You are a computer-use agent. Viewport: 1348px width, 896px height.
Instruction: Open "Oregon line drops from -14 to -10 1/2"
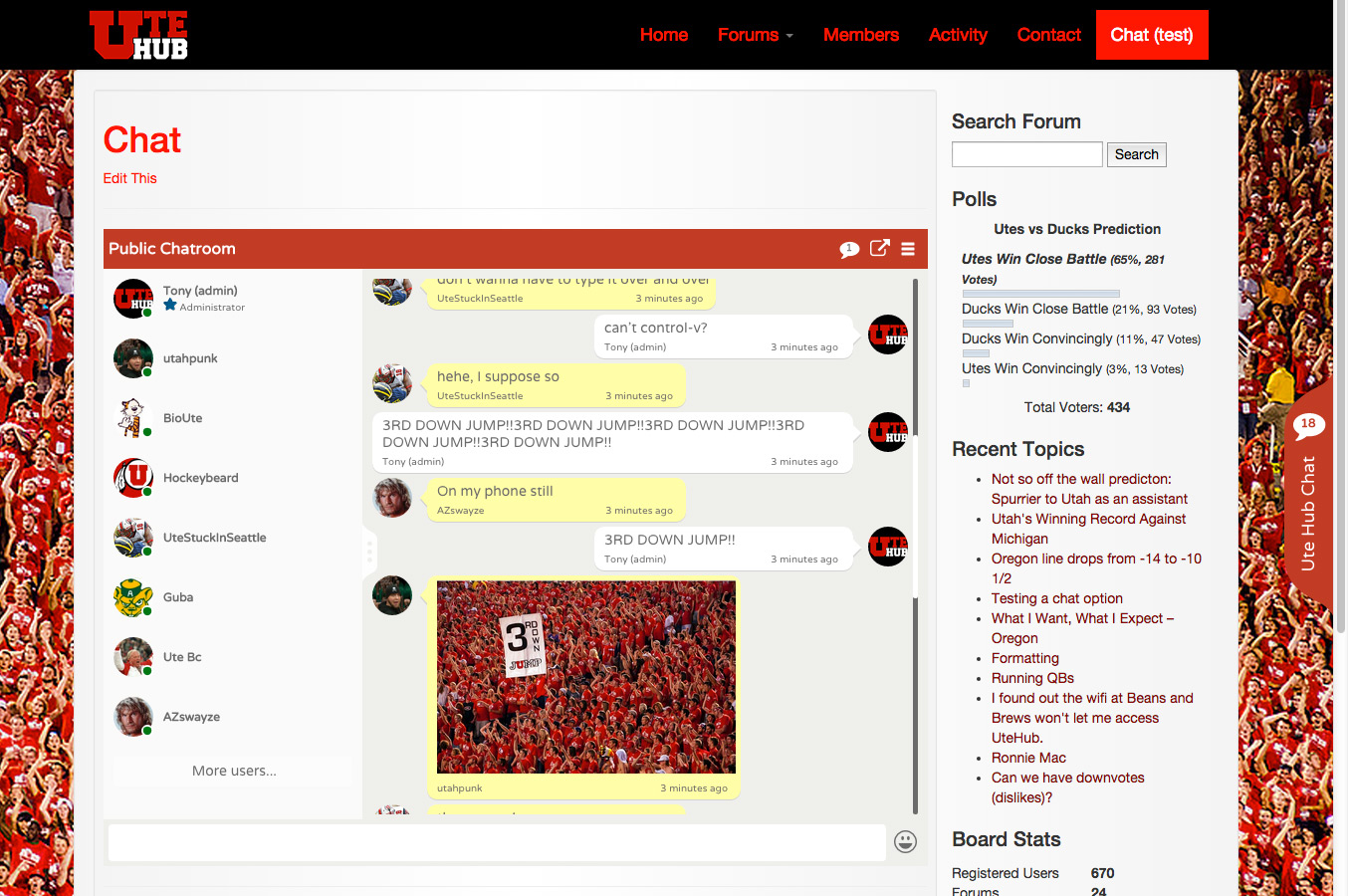click(1096, 568)
